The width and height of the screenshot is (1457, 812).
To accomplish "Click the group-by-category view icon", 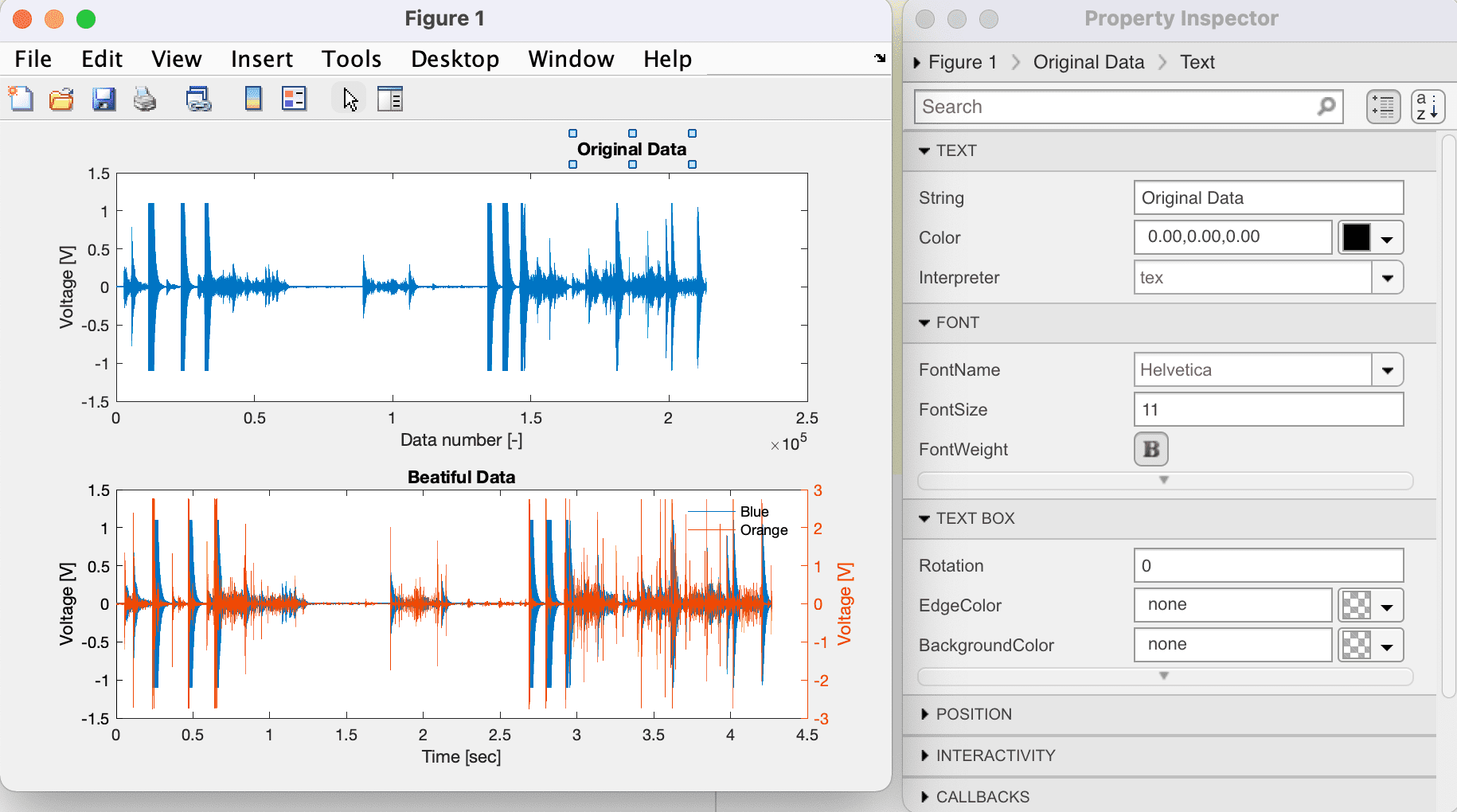I will coord(1384,107).
